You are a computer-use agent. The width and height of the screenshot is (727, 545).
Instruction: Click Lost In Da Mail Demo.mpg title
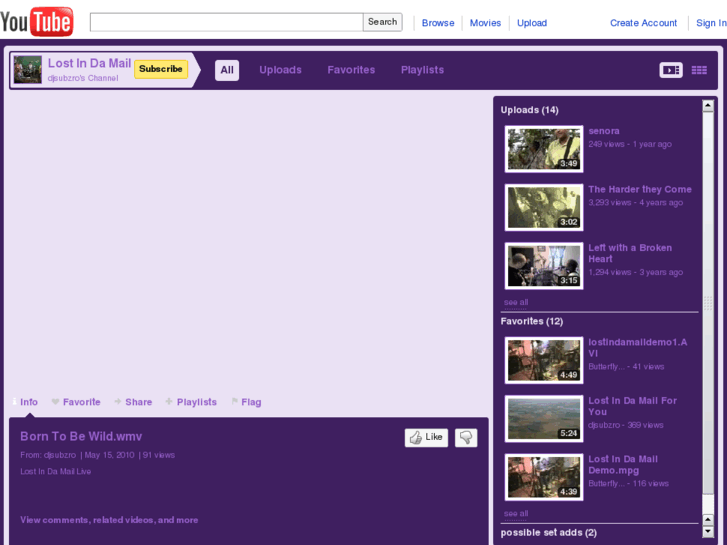coord(623,465)
